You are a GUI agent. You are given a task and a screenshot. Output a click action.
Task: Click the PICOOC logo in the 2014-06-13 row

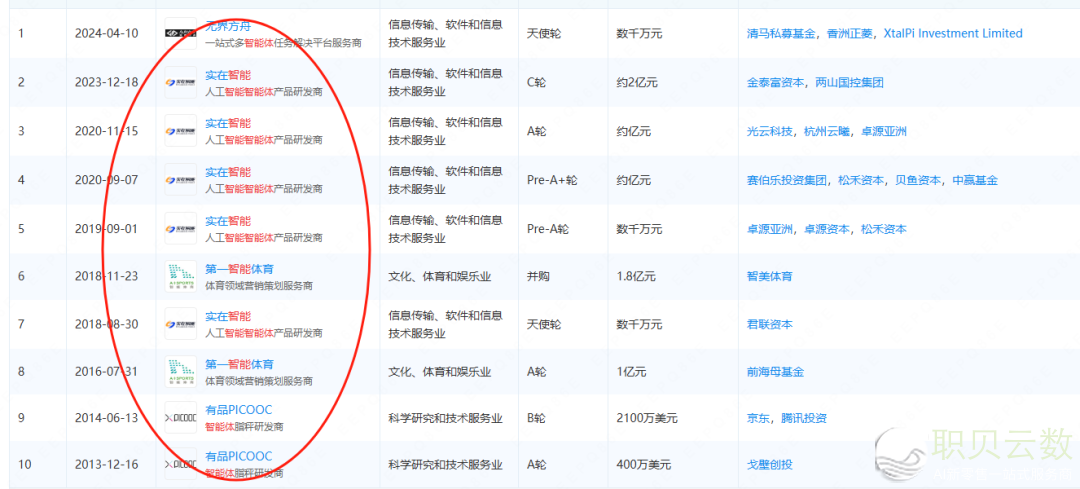click(x=181, y=418)
